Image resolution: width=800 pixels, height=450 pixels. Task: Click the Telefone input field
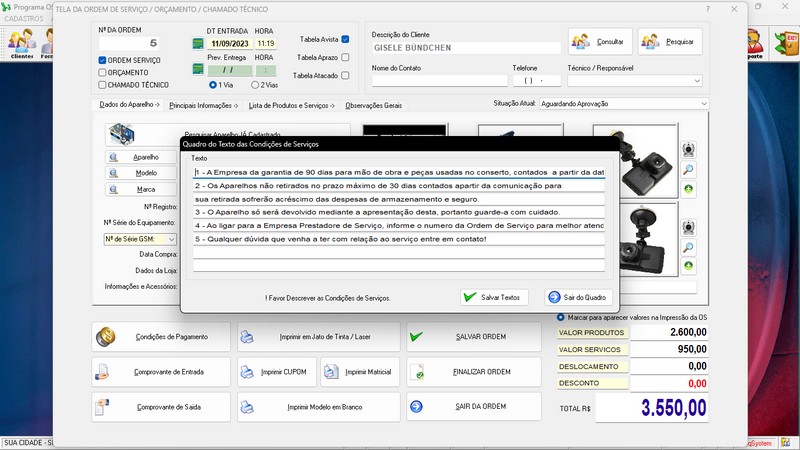pos(536,81)
